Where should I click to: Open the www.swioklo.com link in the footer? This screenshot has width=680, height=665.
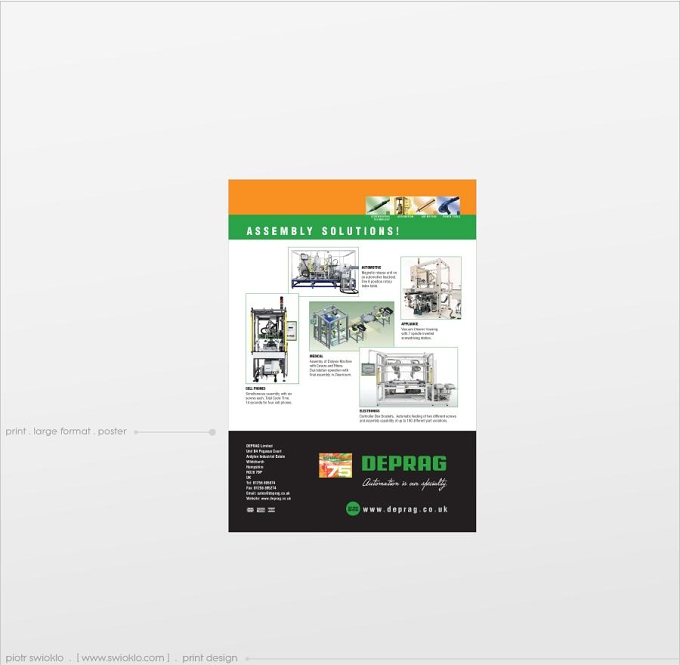(x=123, y=658)
